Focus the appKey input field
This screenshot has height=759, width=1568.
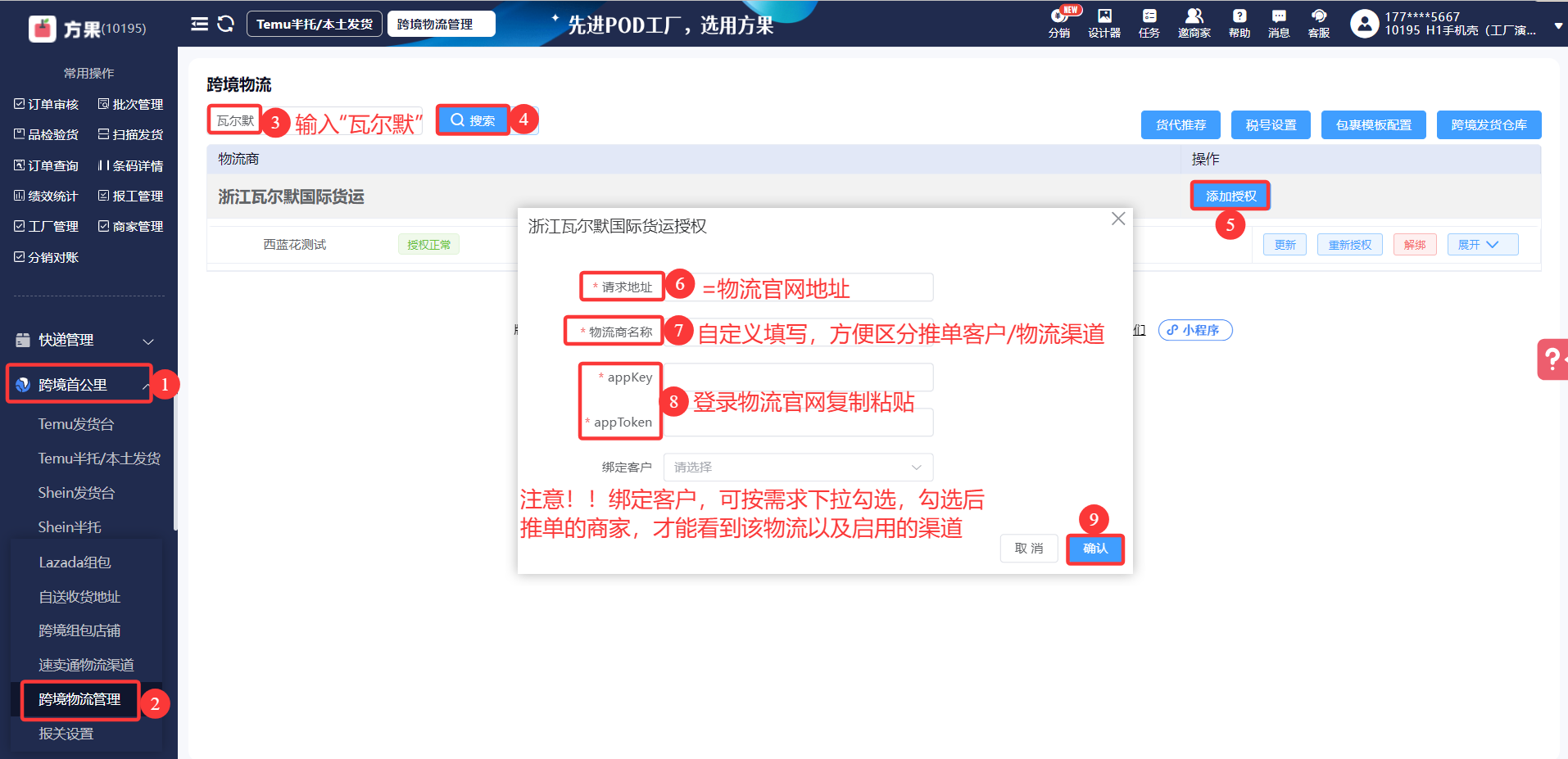[x=798, y=377]
